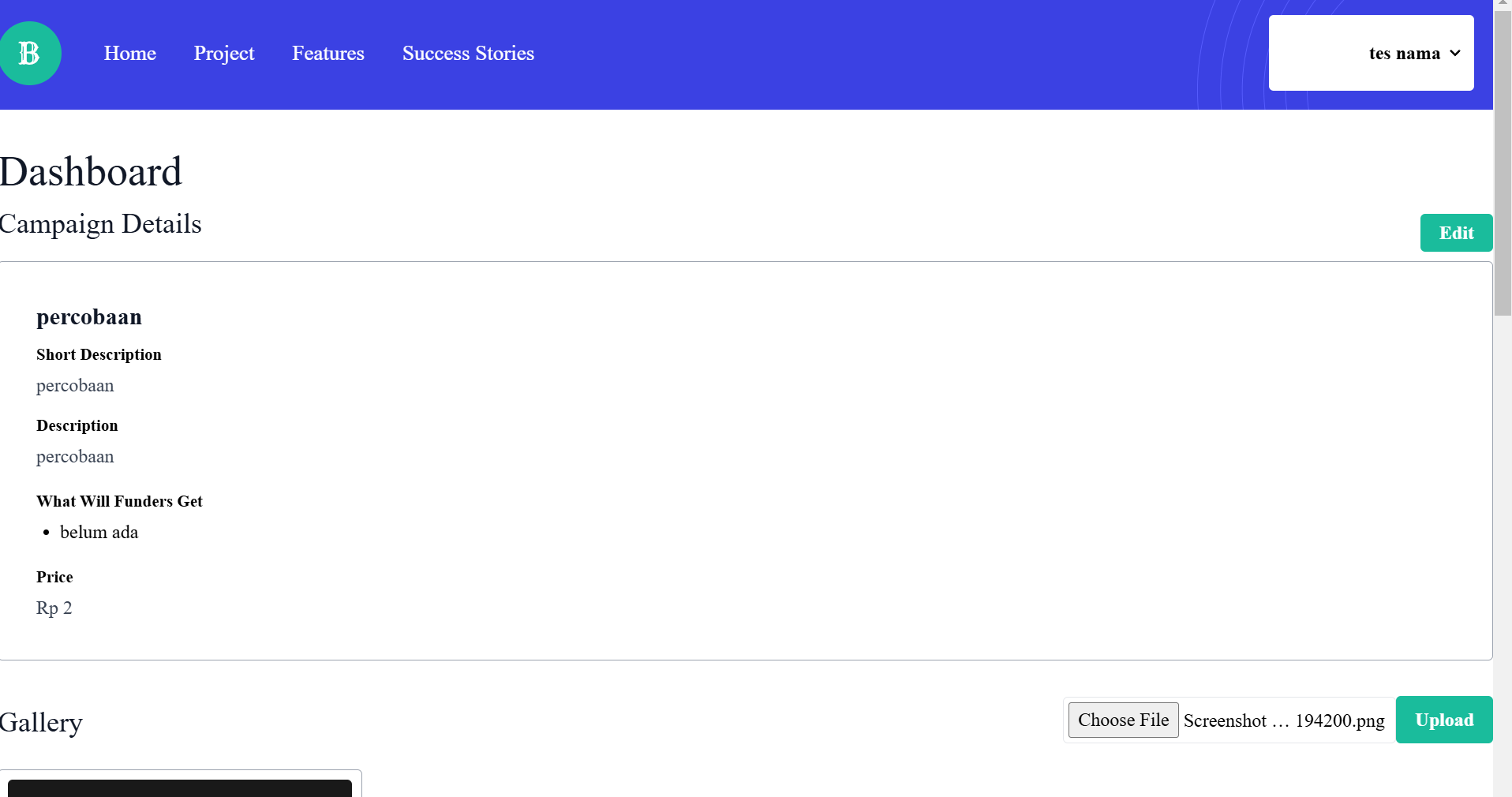Viewport: 1512px width, 797px height.
Task: Click the page vertical scrollbar thumb
Action: (x=1503, y=163)
